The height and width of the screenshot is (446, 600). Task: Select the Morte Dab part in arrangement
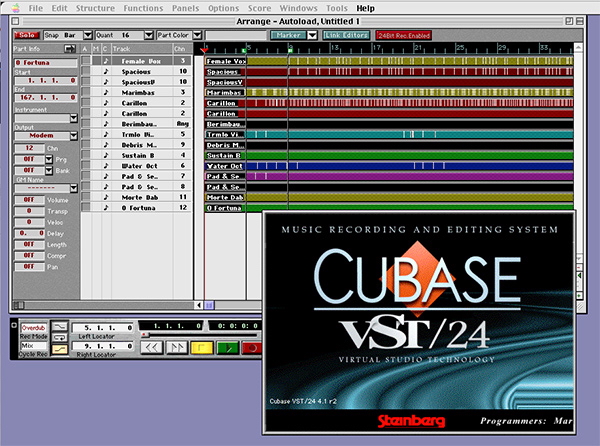[389, 197]
